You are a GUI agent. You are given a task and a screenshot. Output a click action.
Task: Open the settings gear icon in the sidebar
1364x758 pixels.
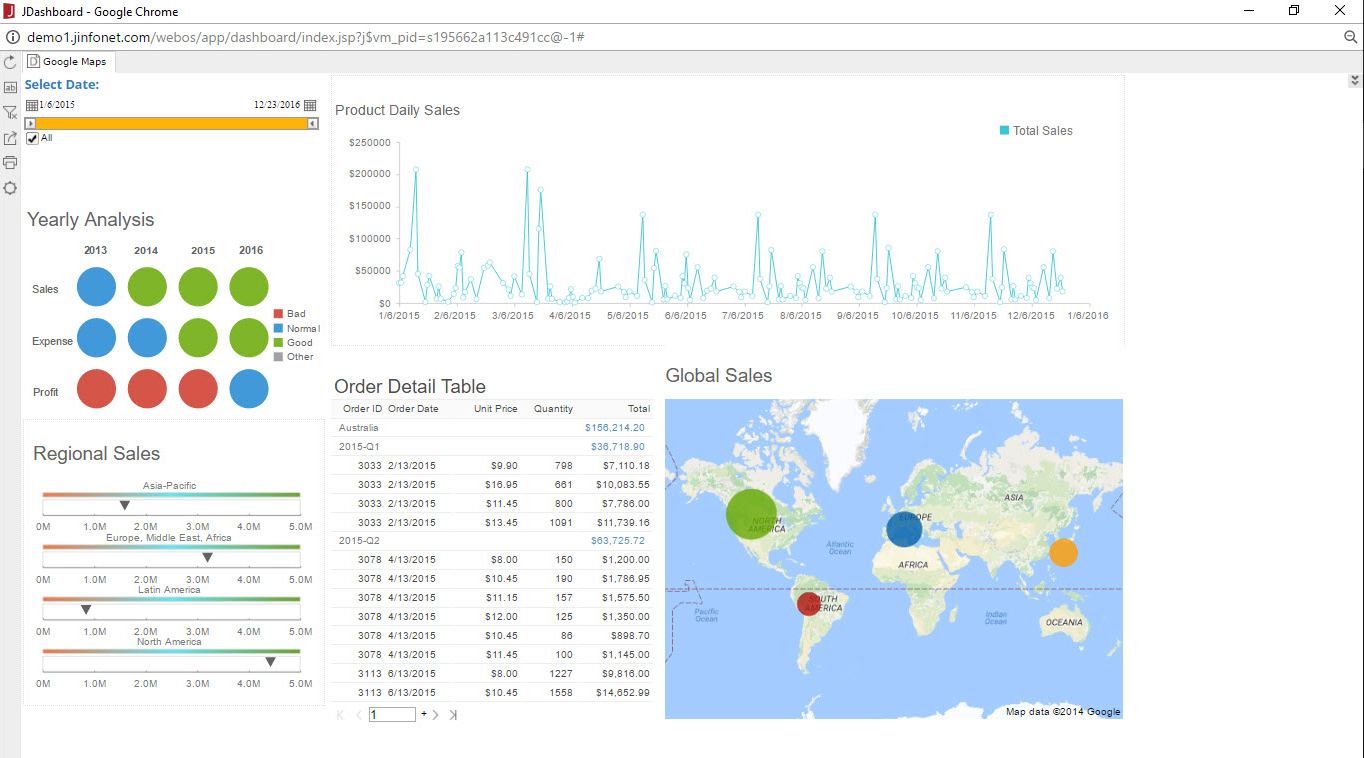point(10,188)
